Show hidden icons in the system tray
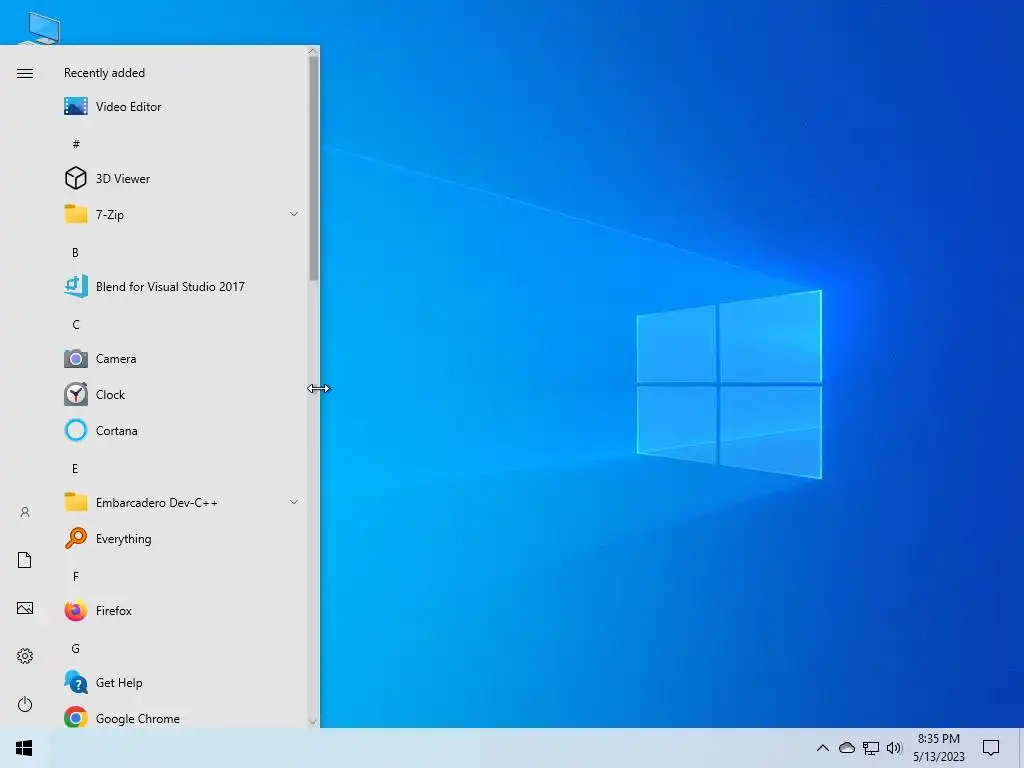The image size is (1024, 768). pos(823,748)
